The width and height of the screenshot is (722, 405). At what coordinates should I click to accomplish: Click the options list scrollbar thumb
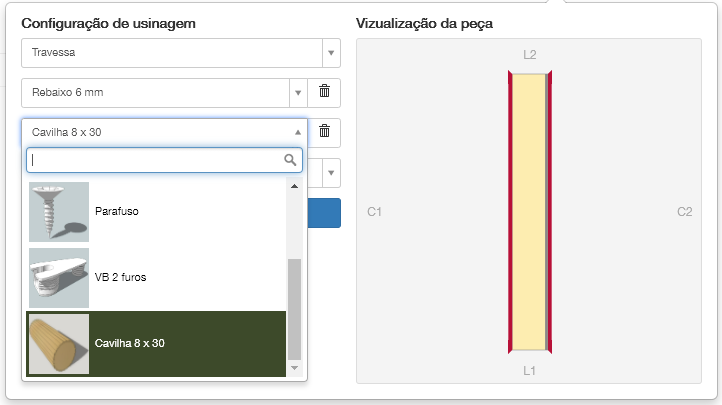point(294,308)
